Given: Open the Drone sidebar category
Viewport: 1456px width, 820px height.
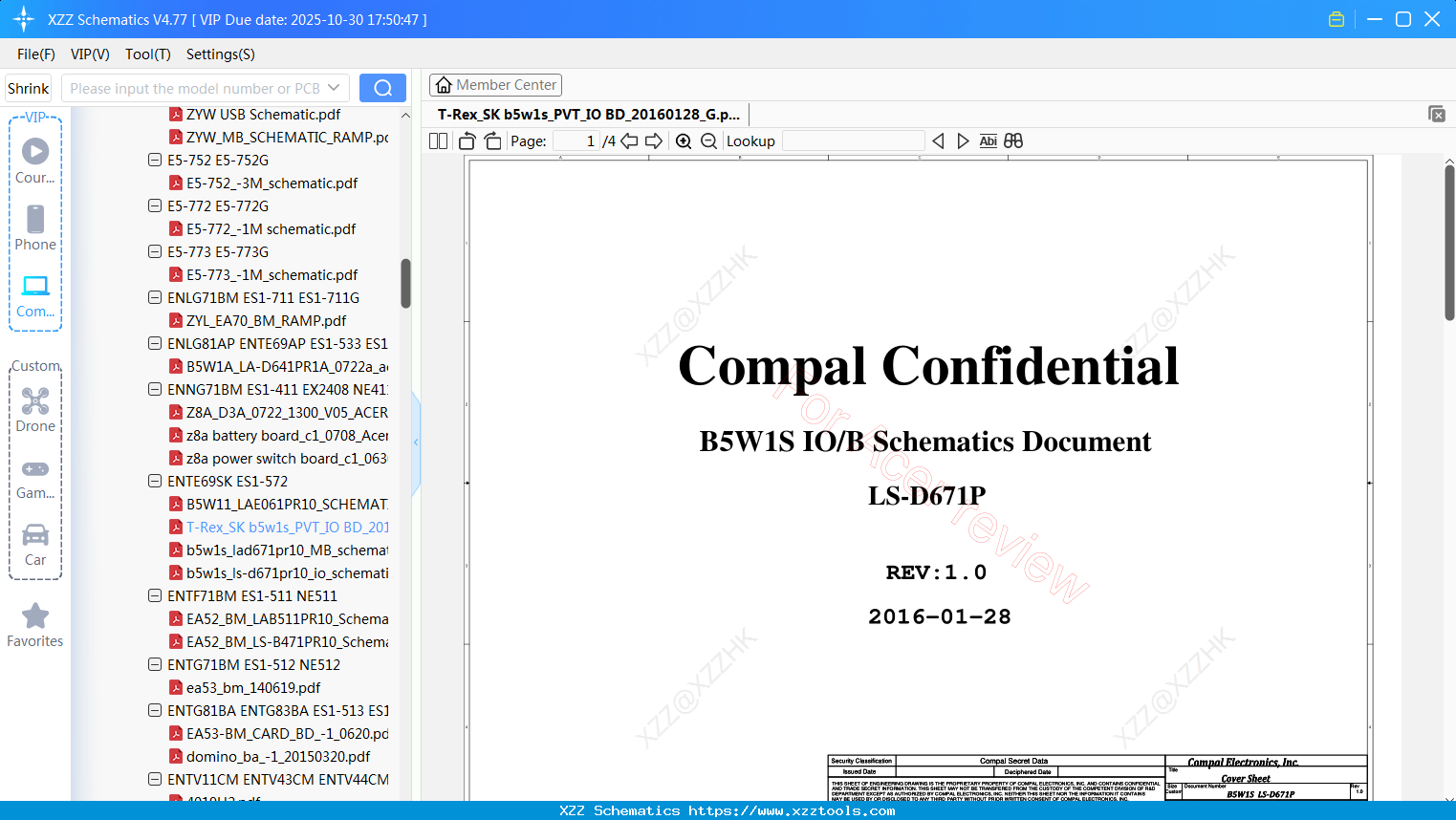Looking at the screenshot, I should tap(35, 410).
